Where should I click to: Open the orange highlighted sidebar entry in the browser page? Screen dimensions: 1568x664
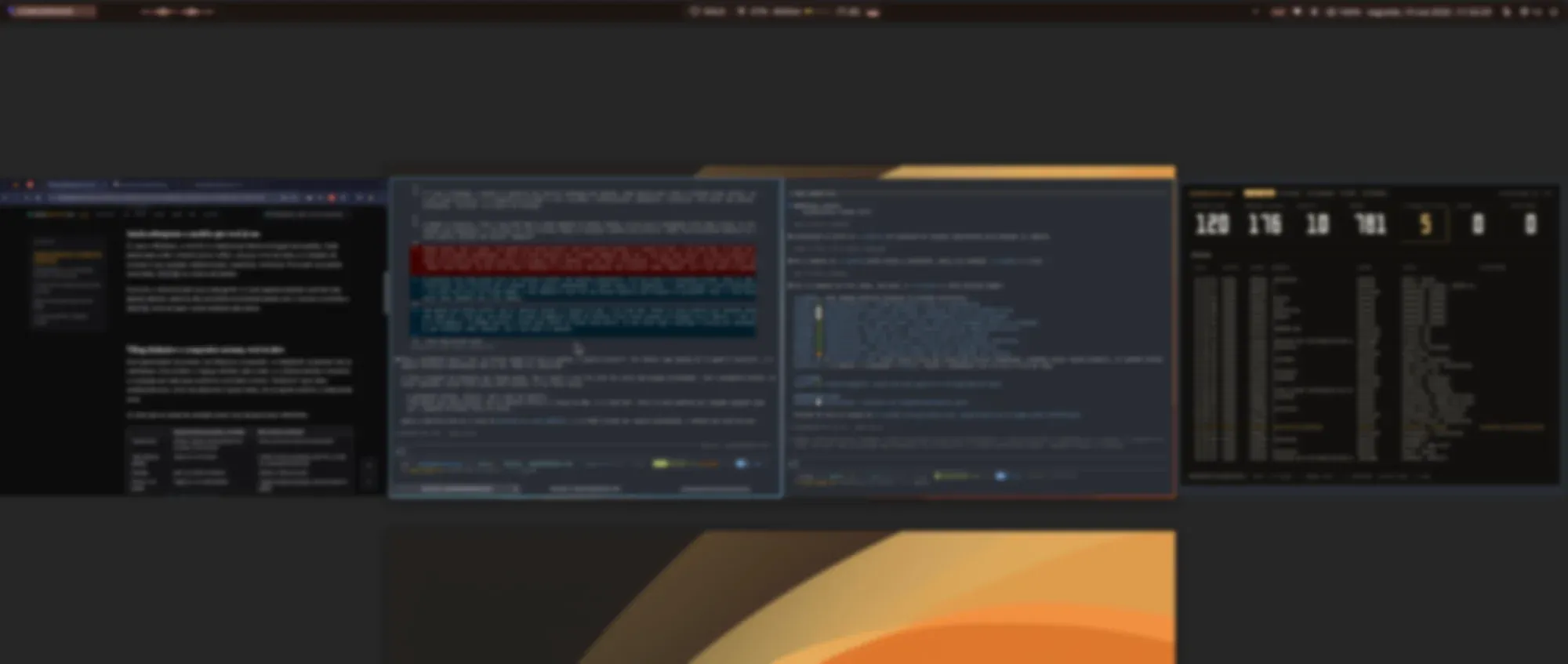[x=67, y=257]
